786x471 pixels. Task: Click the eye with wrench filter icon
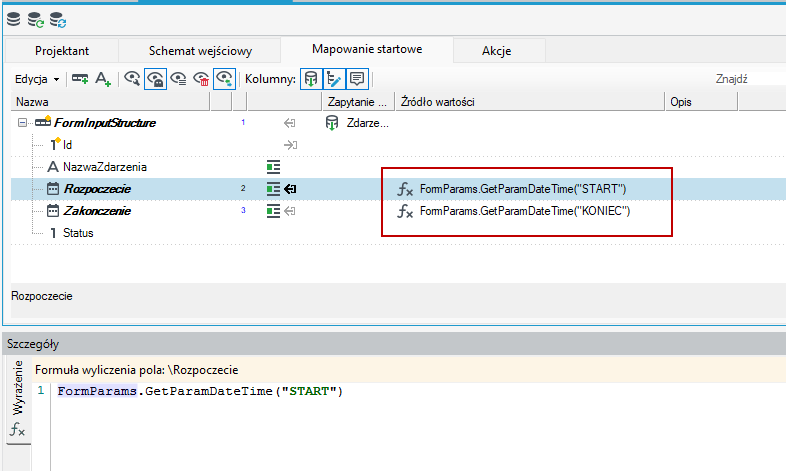[132, 79]
